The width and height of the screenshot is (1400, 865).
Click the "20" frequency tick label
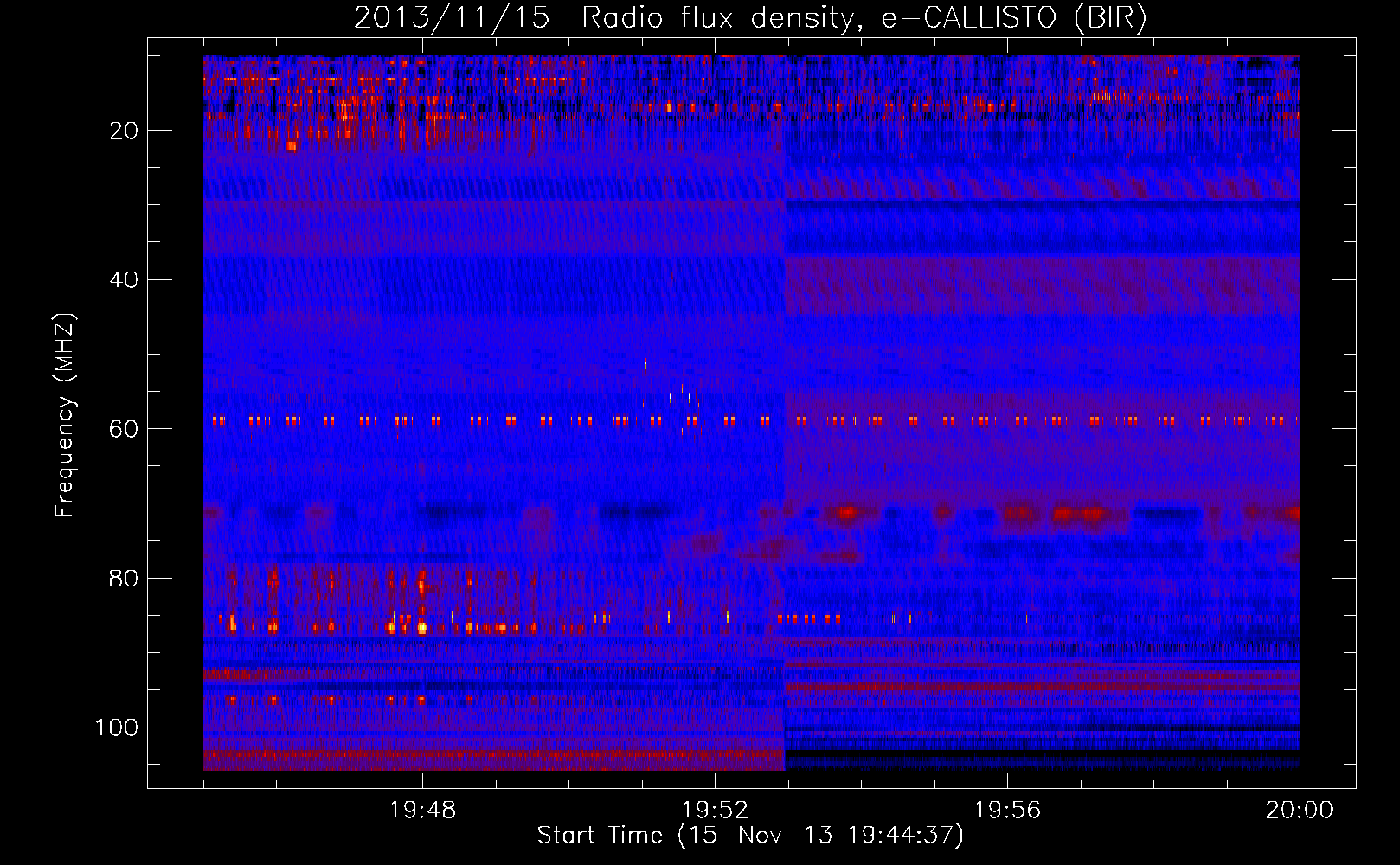pyautogui.click(x=124, y=131)
